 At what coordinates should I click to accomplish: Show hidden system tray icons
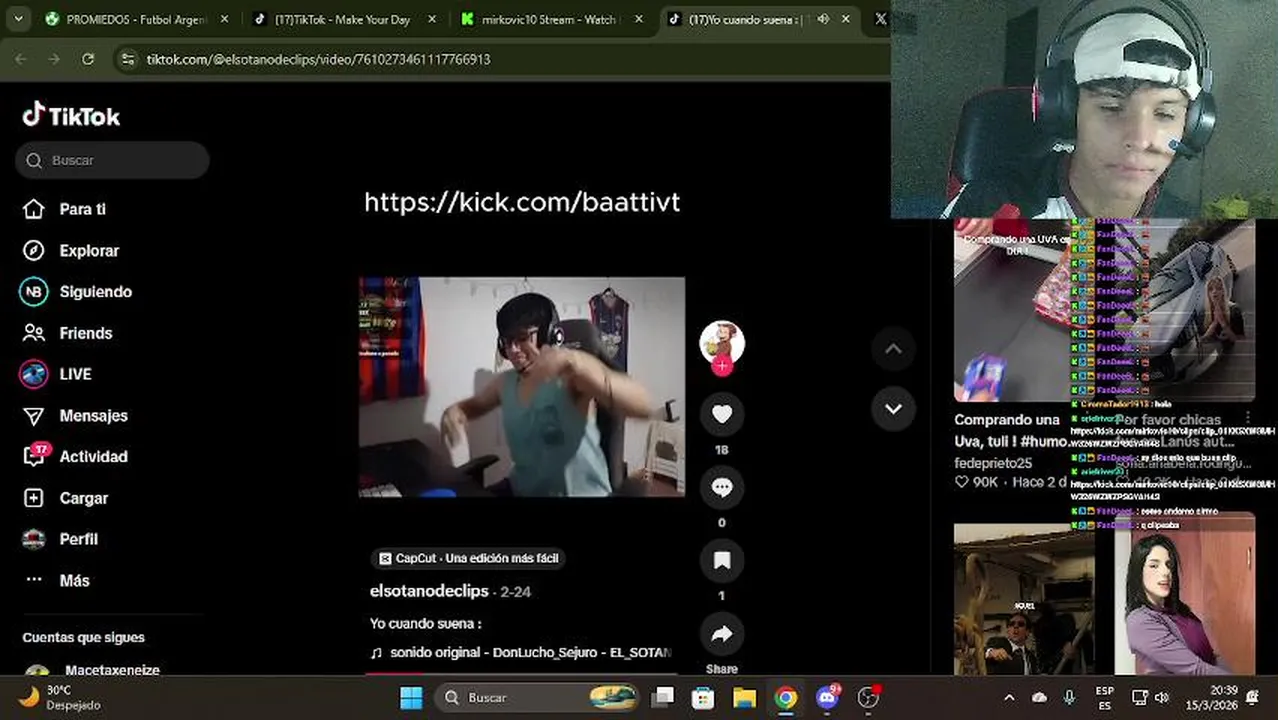coord(1009,697)
